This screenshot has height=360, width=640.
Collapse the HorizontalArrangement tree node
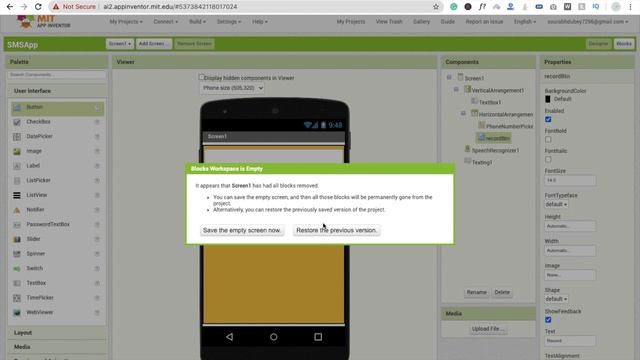[x=463, y=113]
